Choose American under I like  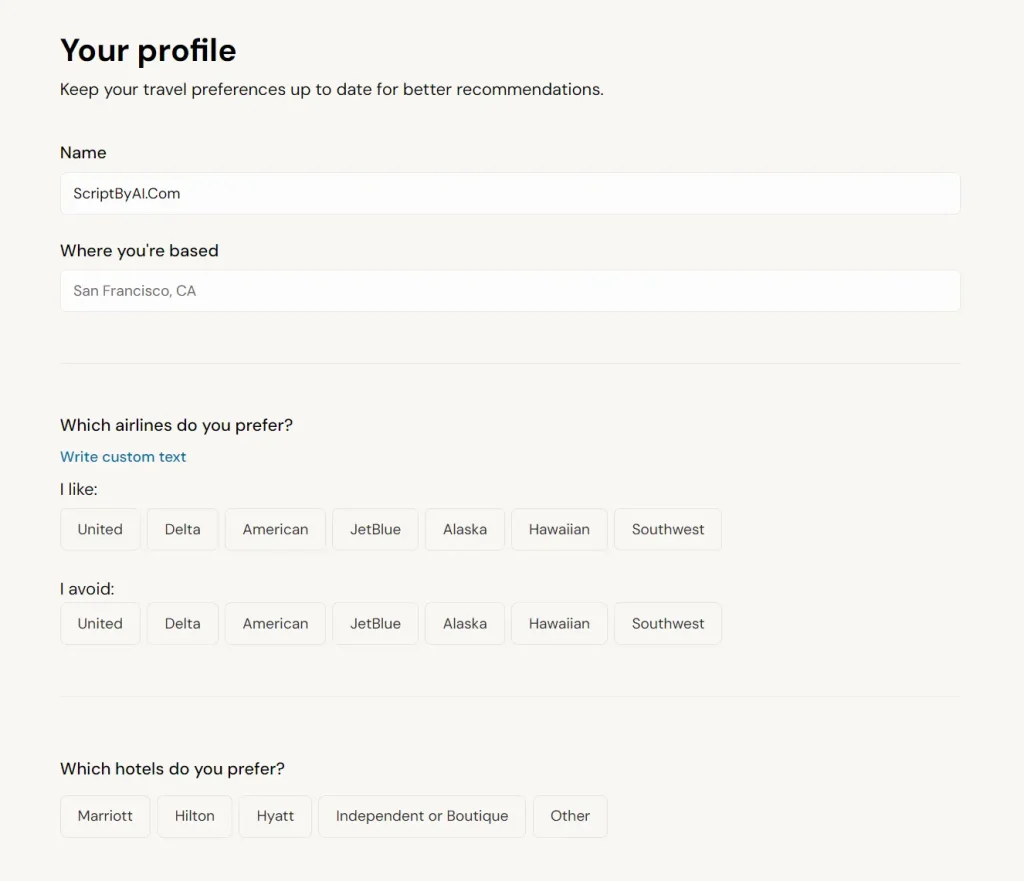click(275, 530)
